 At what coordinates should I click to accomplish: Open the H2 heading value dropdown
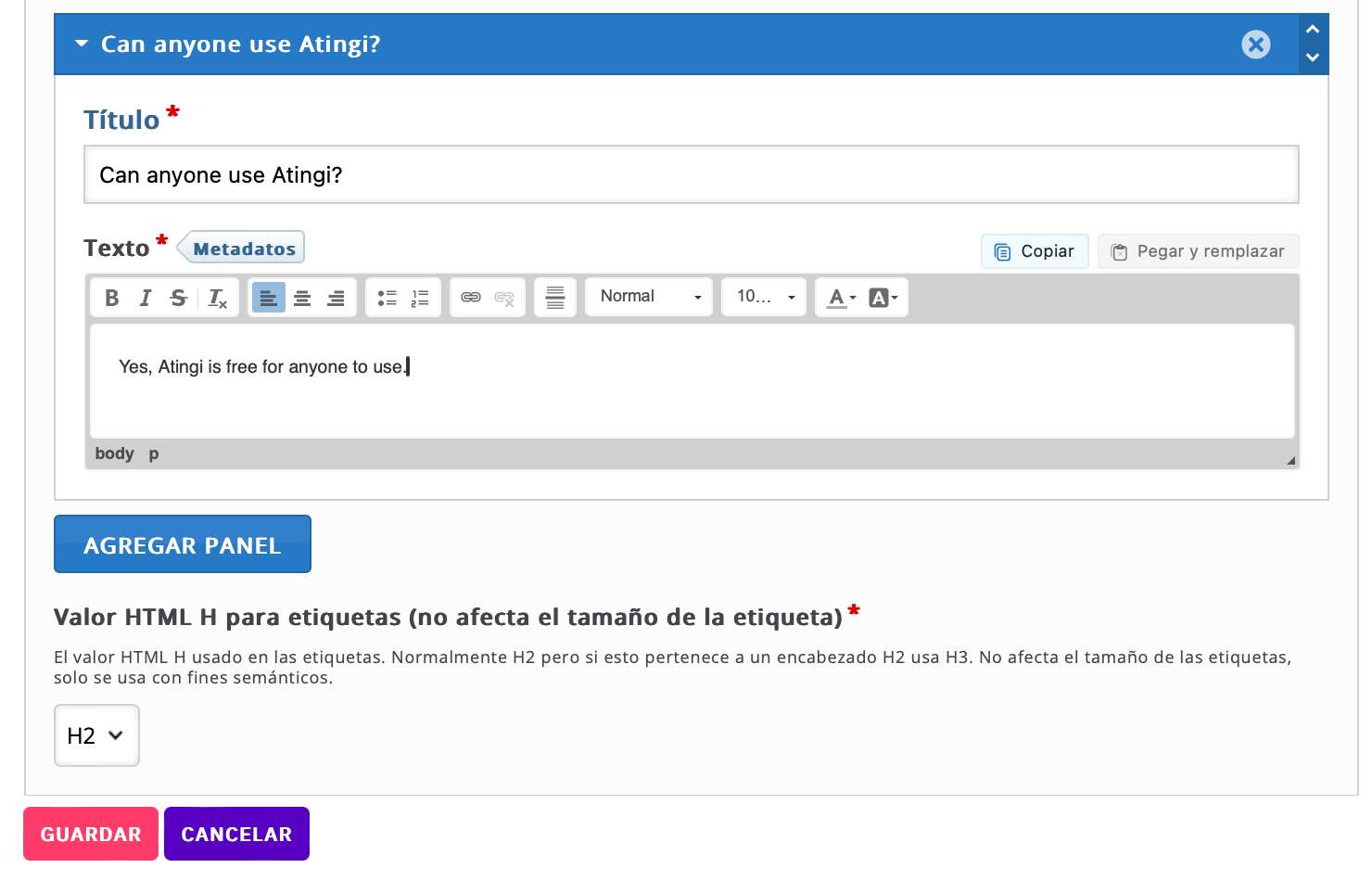click(96, 735)
